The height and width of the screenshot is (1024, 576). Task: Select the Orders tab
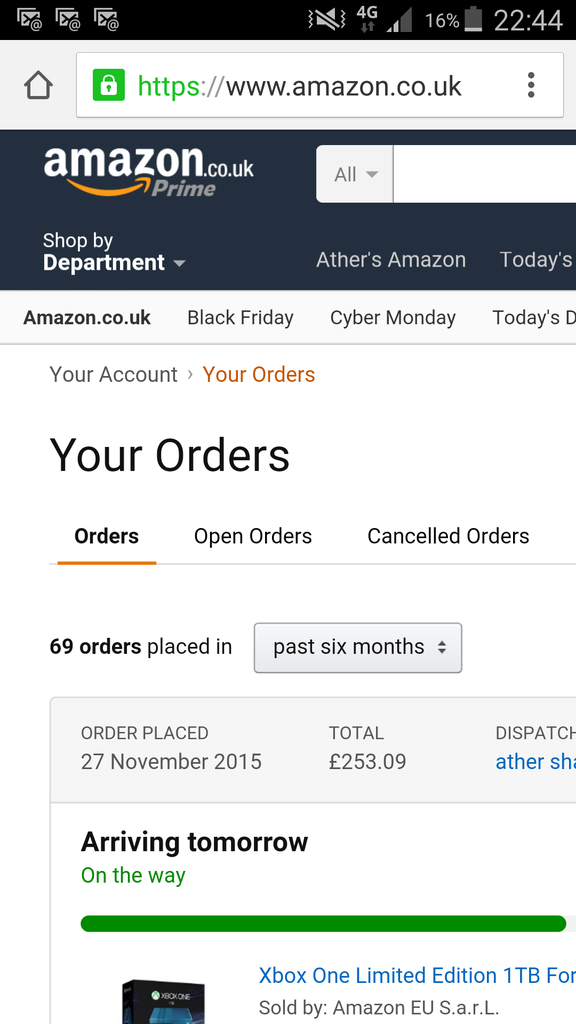point(106,536)
